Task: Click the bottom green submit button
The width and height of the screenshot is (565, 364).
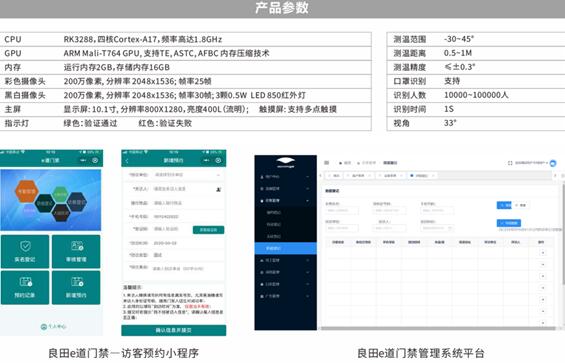Action: (x=174, y=330)
